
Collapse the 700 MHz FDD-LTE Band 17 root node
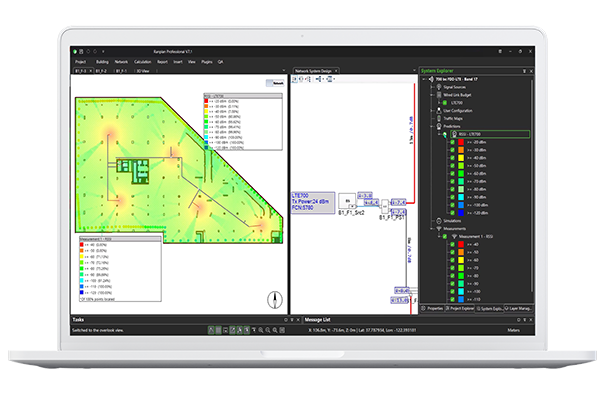point(424,79)
